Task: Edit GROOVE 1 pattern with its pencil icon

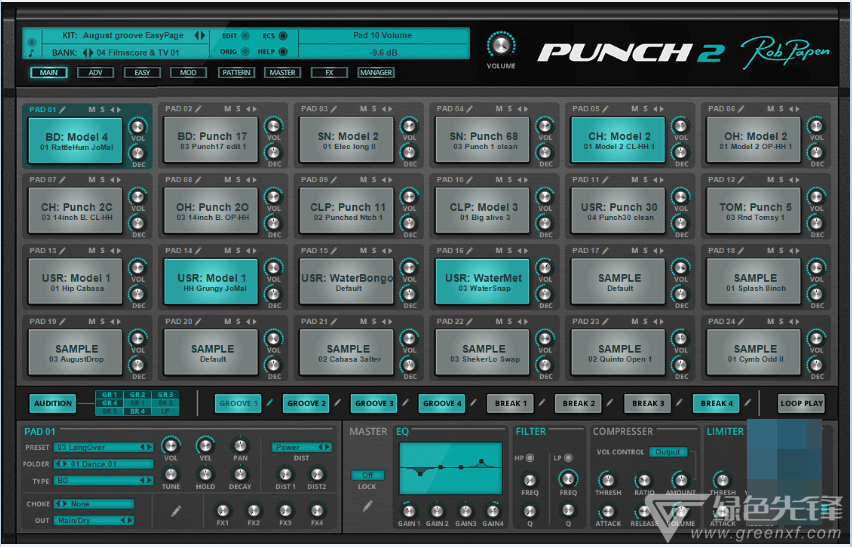Action: 270,403
